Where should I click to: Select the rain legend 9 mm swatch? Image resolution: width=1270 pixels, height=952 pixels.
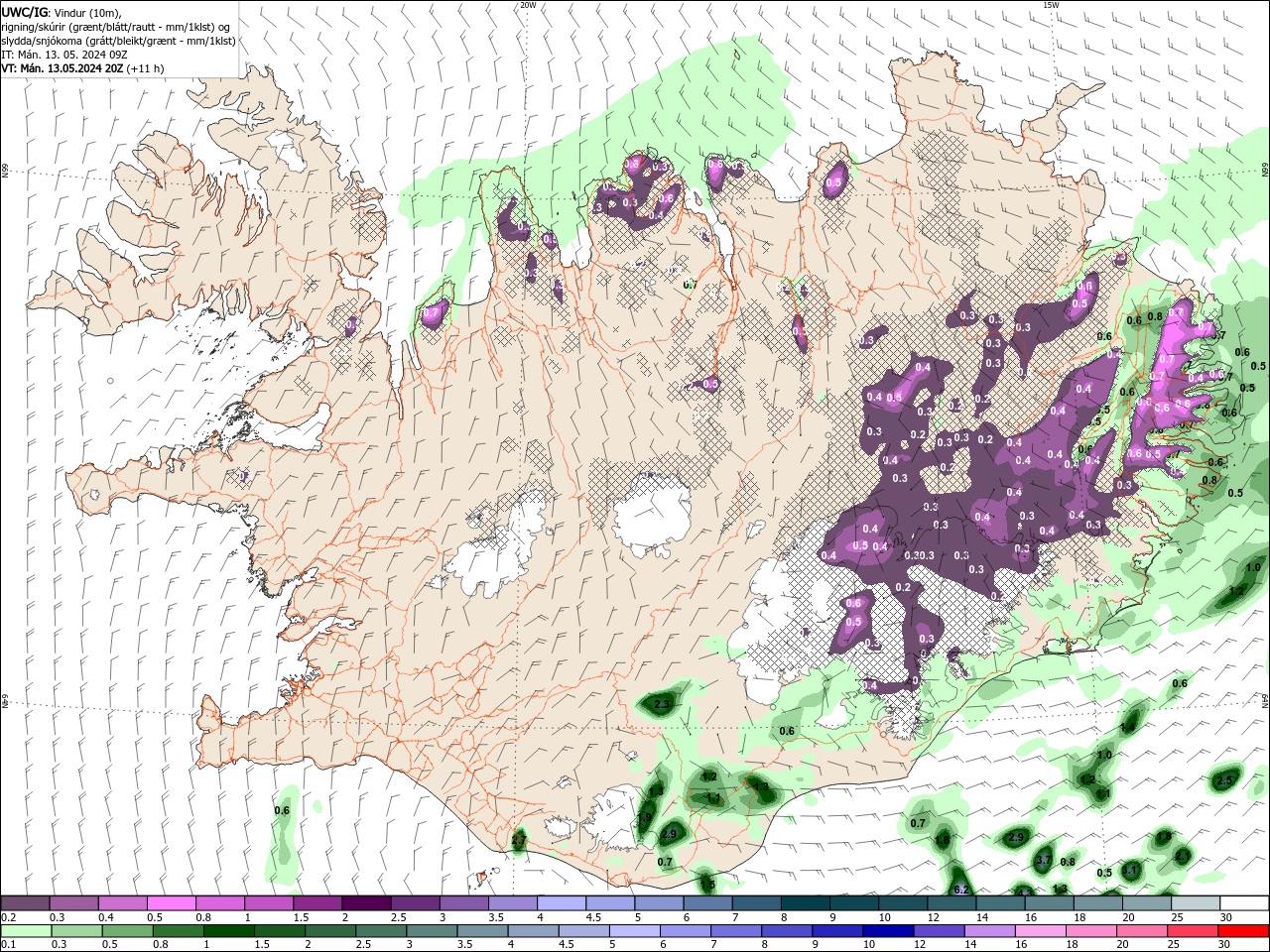(x=837, y=931)
